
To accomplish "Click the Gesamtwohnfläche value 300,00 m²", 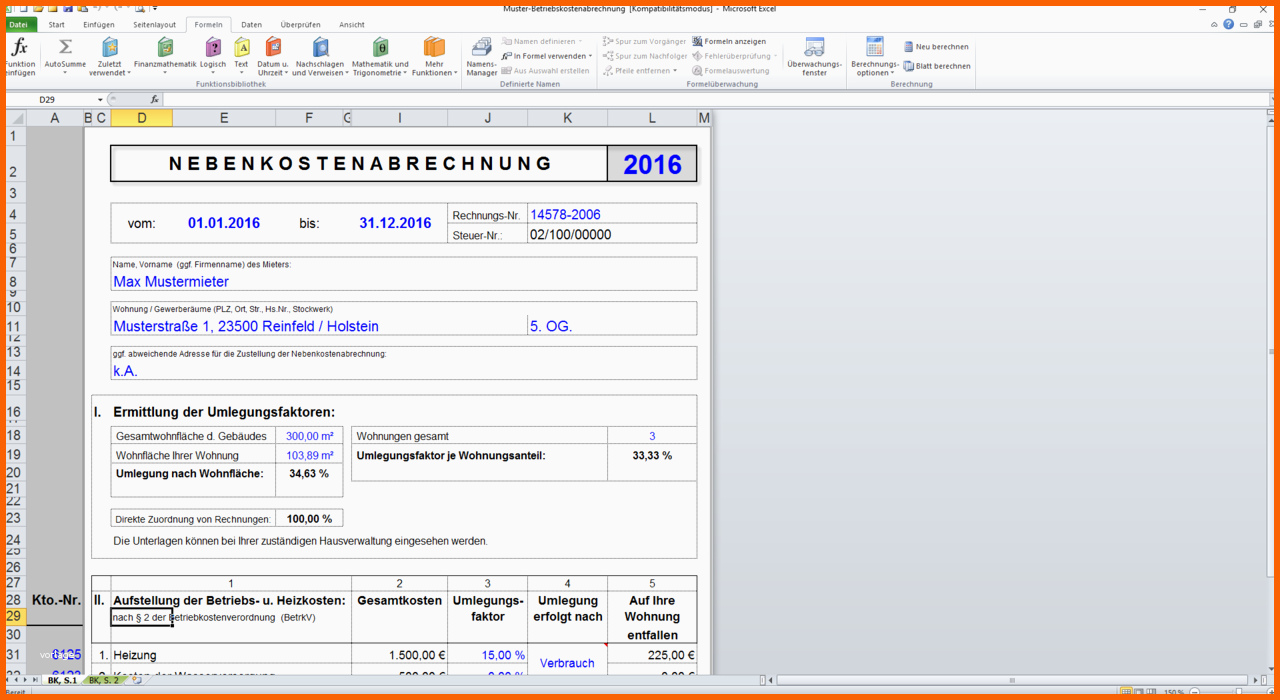I will click(x=309, y=436).
